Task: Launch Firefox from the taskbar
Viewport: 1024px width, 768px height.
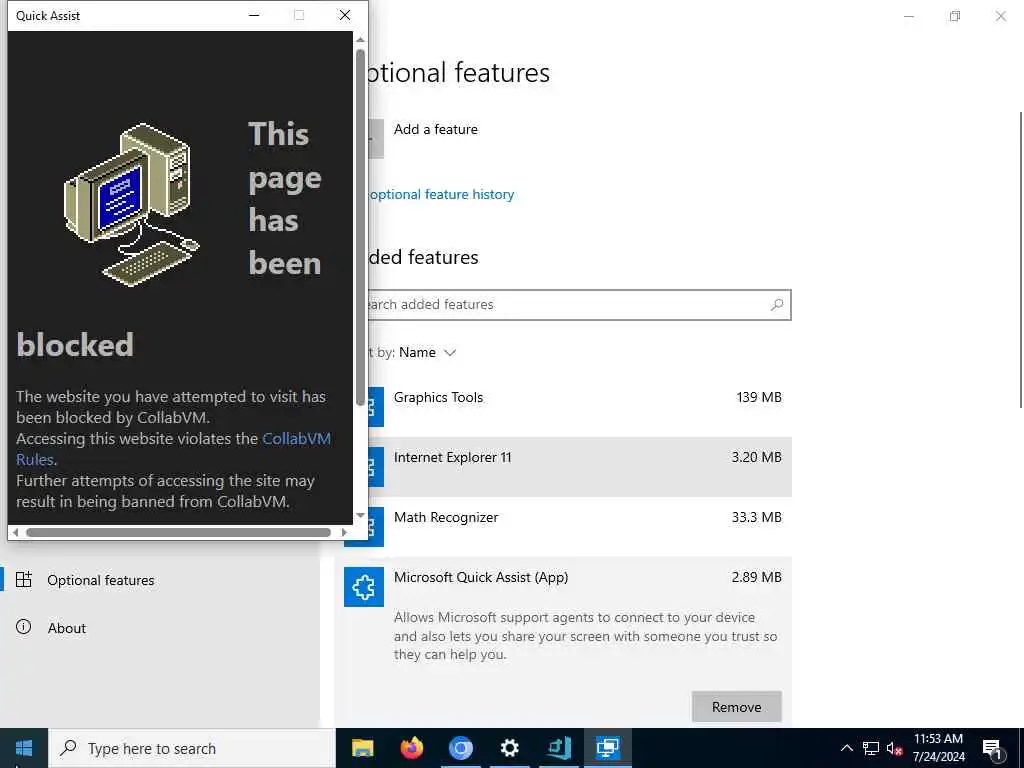Action: click(x=411, y=748)
